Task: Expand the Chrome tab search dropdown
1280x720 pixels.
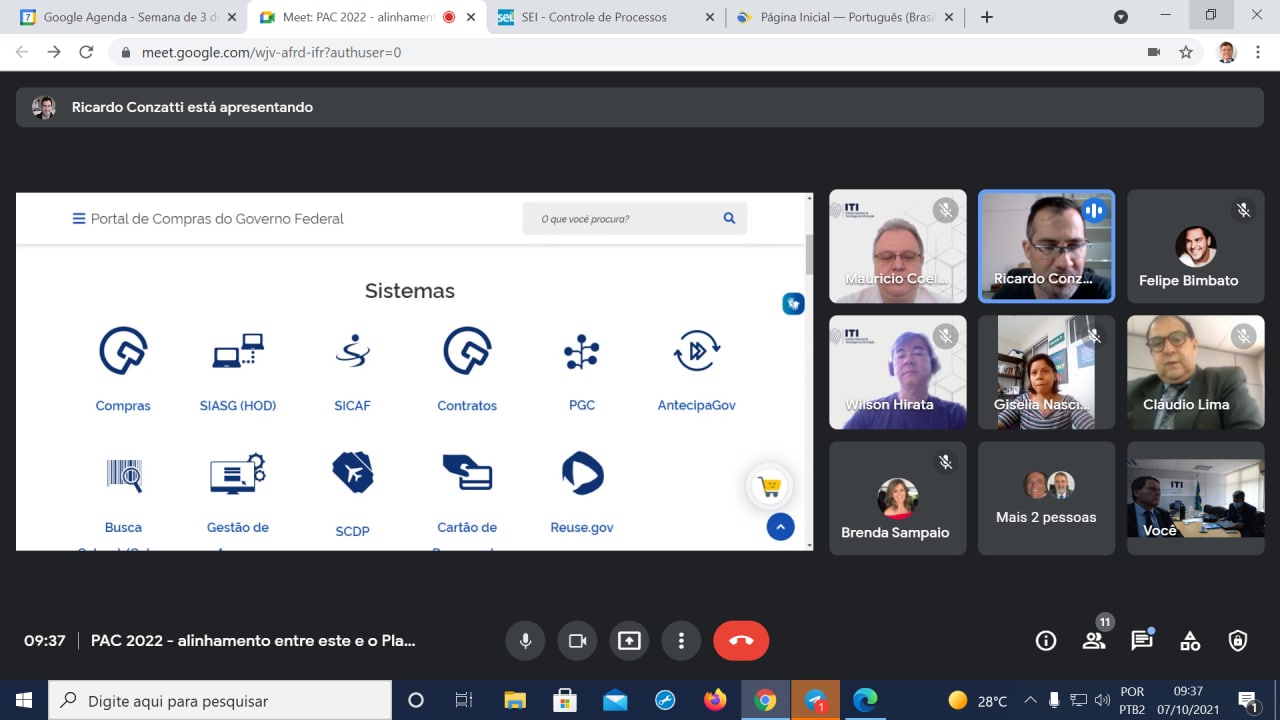Action: click(1121, 17)
